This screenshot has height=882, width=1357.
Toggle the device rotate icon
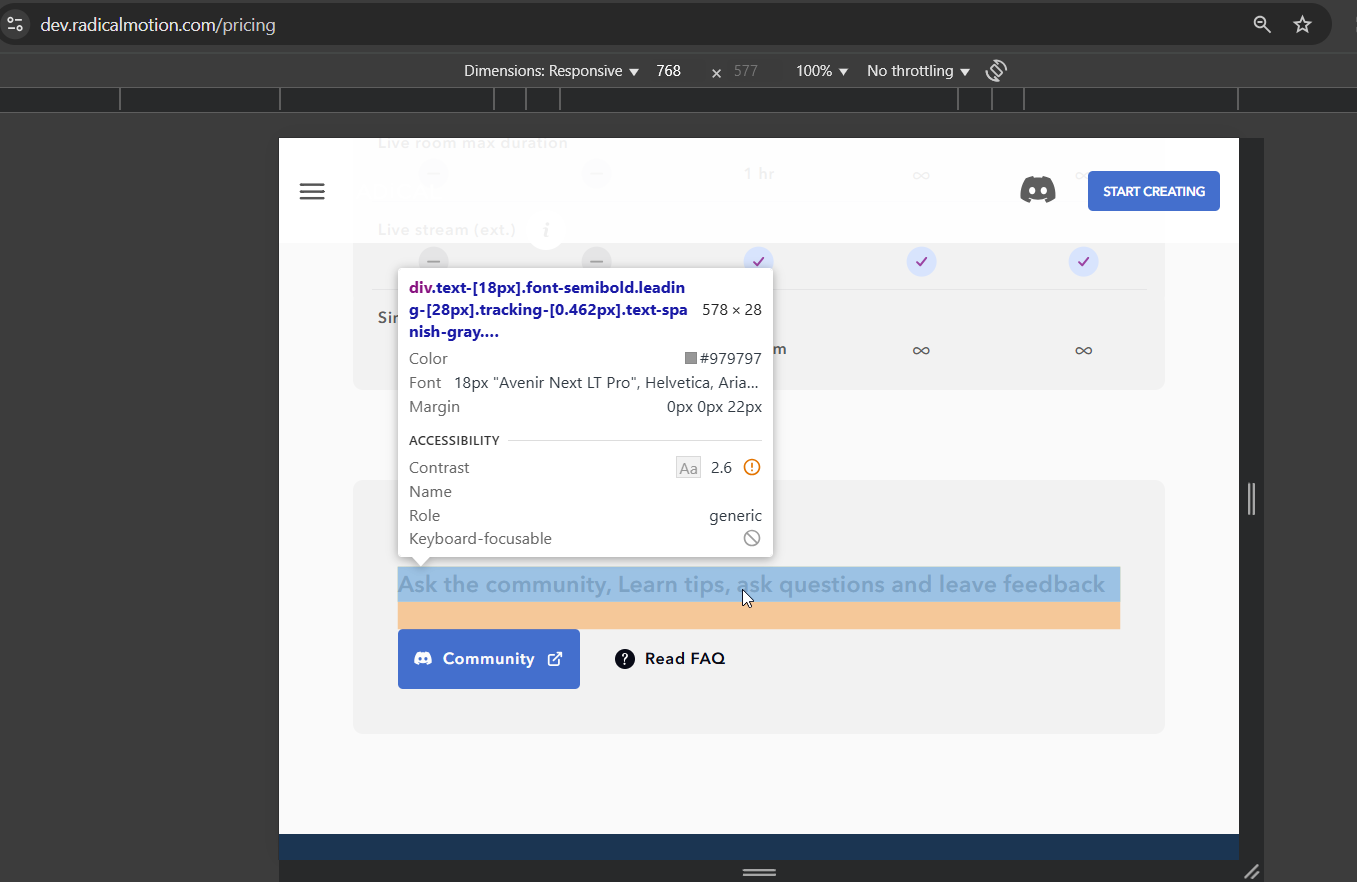pos(996,70)
